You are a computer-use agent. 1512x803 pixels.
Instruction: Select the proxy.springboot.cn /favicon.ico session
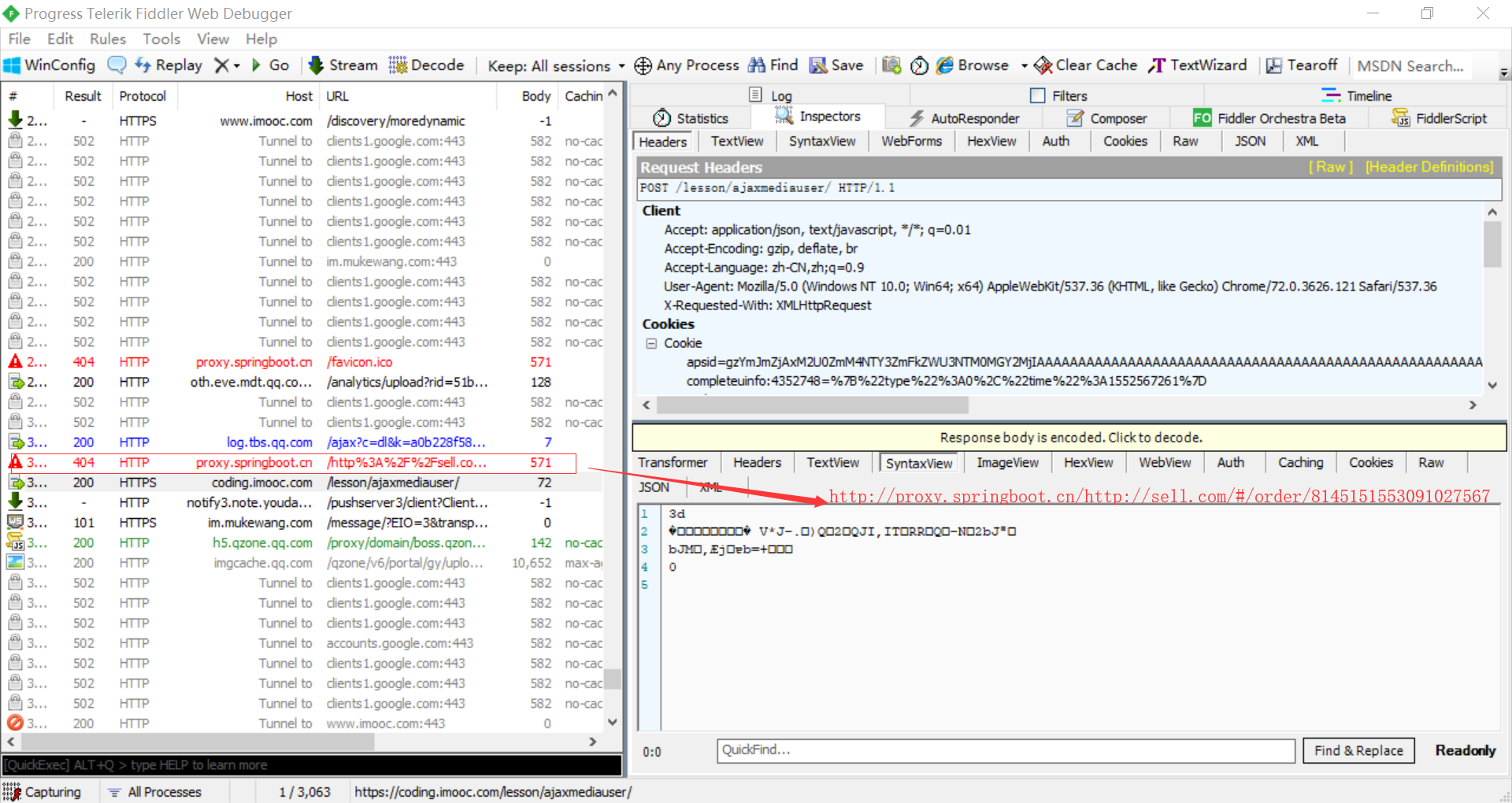(303, 362)
